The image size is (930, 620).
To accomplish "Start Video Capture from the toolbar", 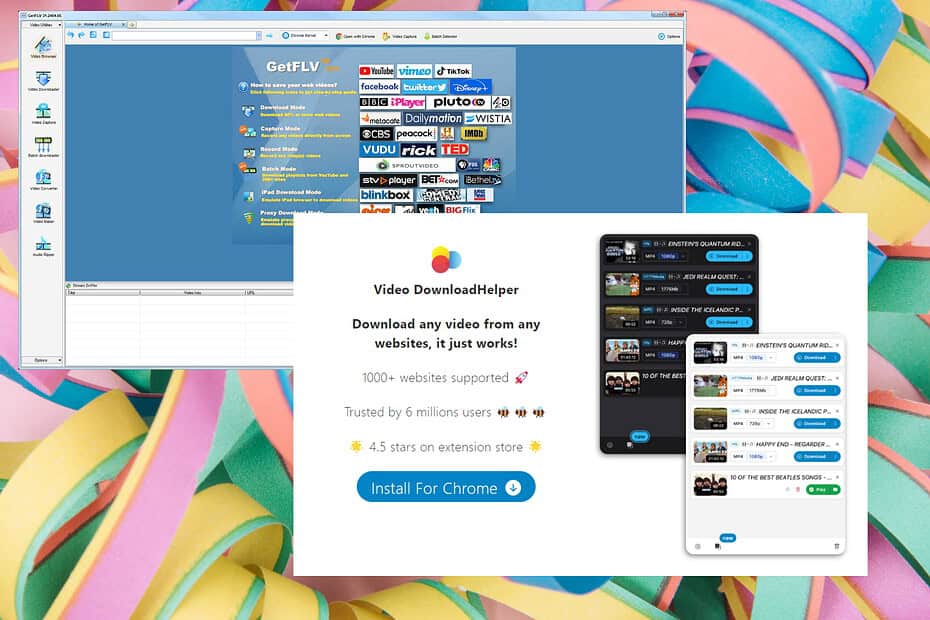I will tap(400, 36).
